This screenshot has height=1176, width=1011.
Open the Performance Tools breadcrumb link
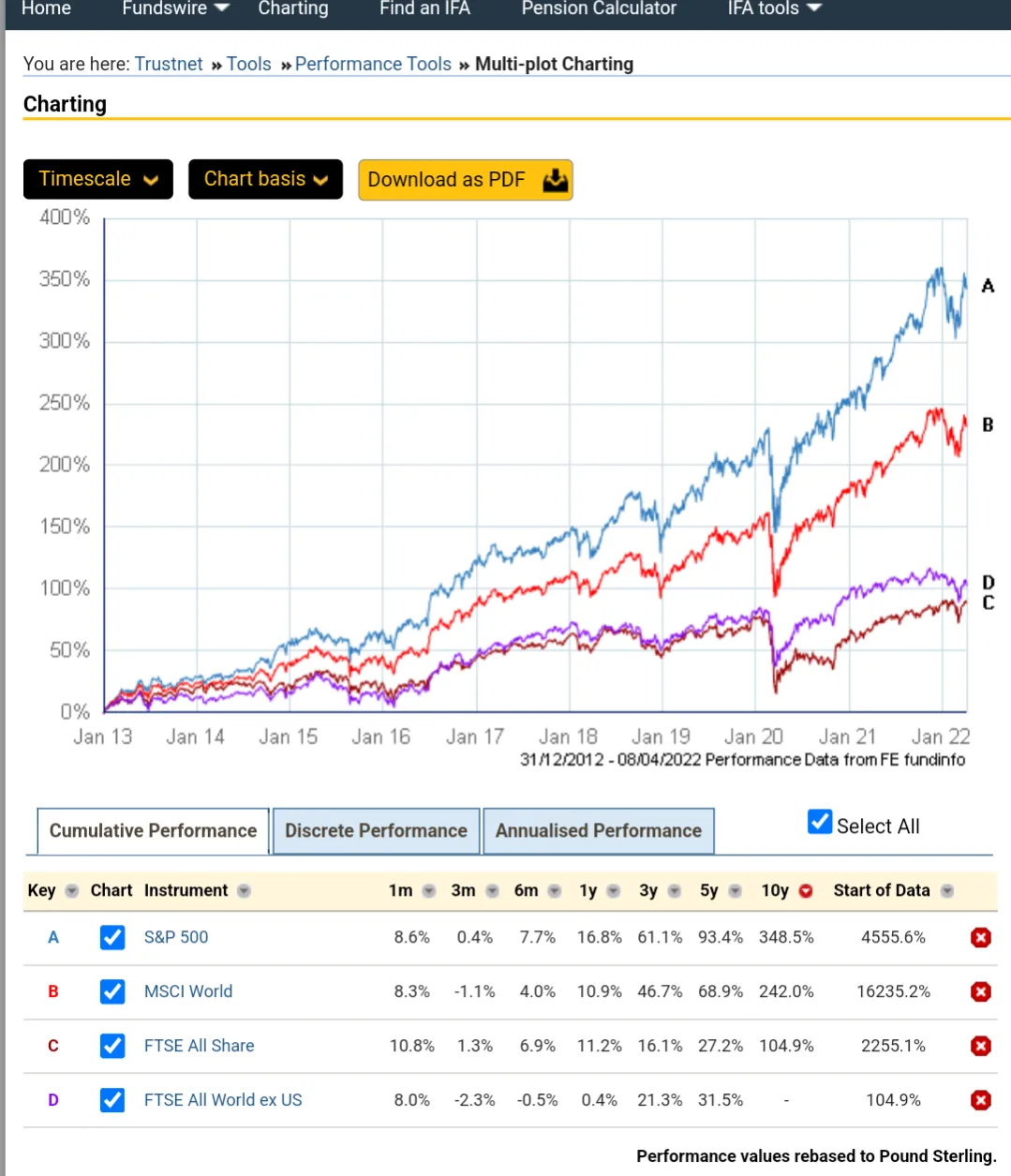pos(373,64)
